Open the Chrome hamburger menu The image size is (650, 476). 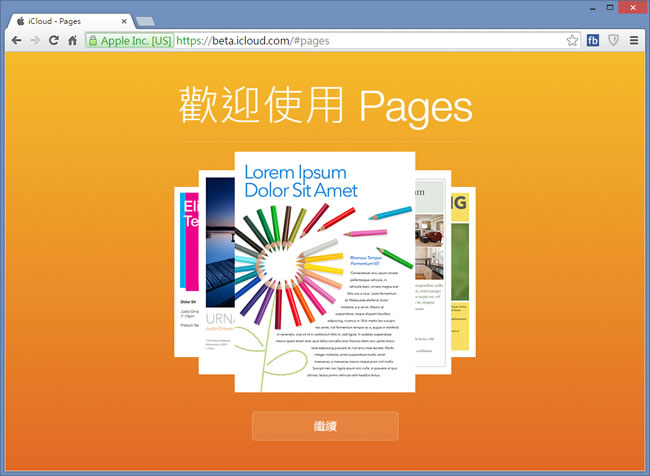pyautogui.click(x=634, y=40)
